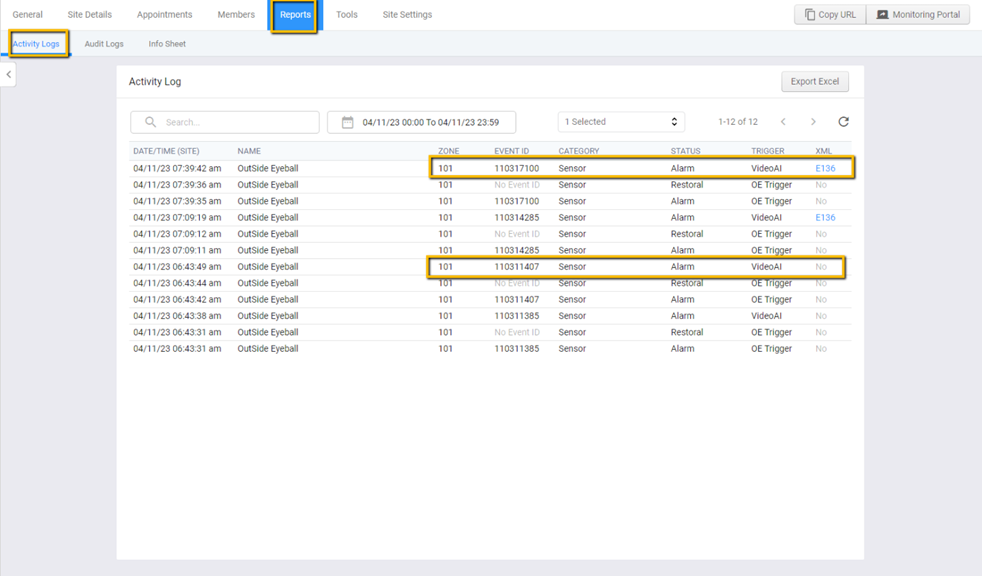Click the CATEGORY column header
Viewport: 982px width, 576px height.
(x=579, y=151)
